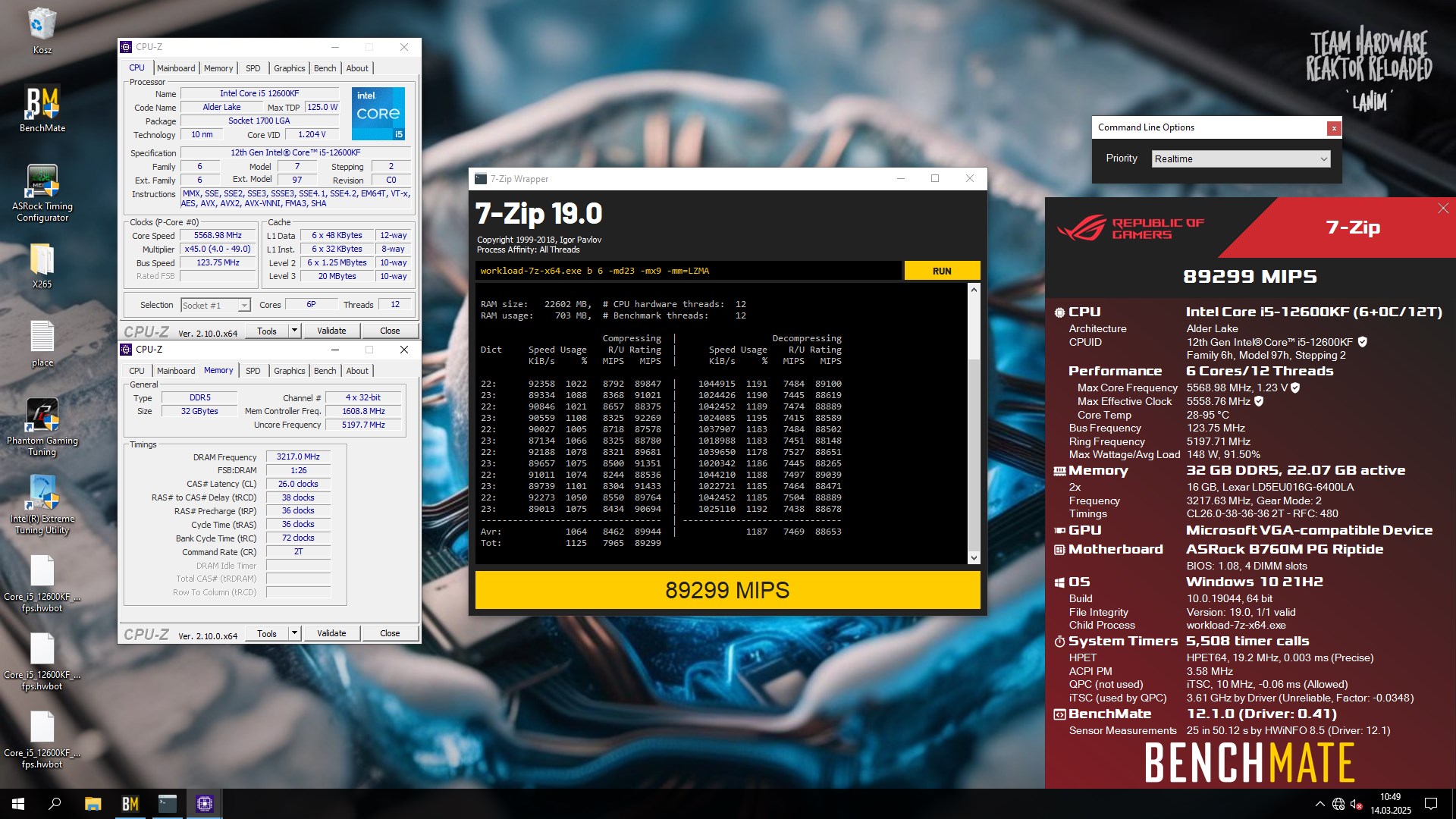Click Close button in bottom CPU-Z window
This screenshot has width=1456, height=819.
click(390, 633)
